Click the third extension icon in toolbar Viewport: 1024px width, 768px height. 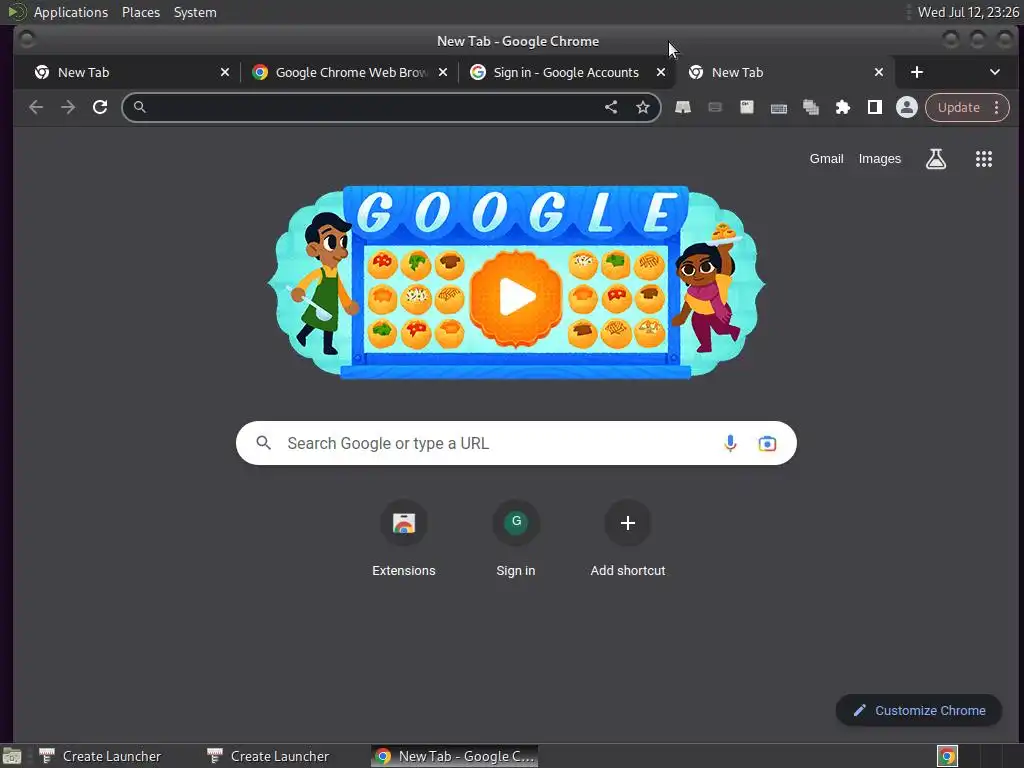(746, 107)
